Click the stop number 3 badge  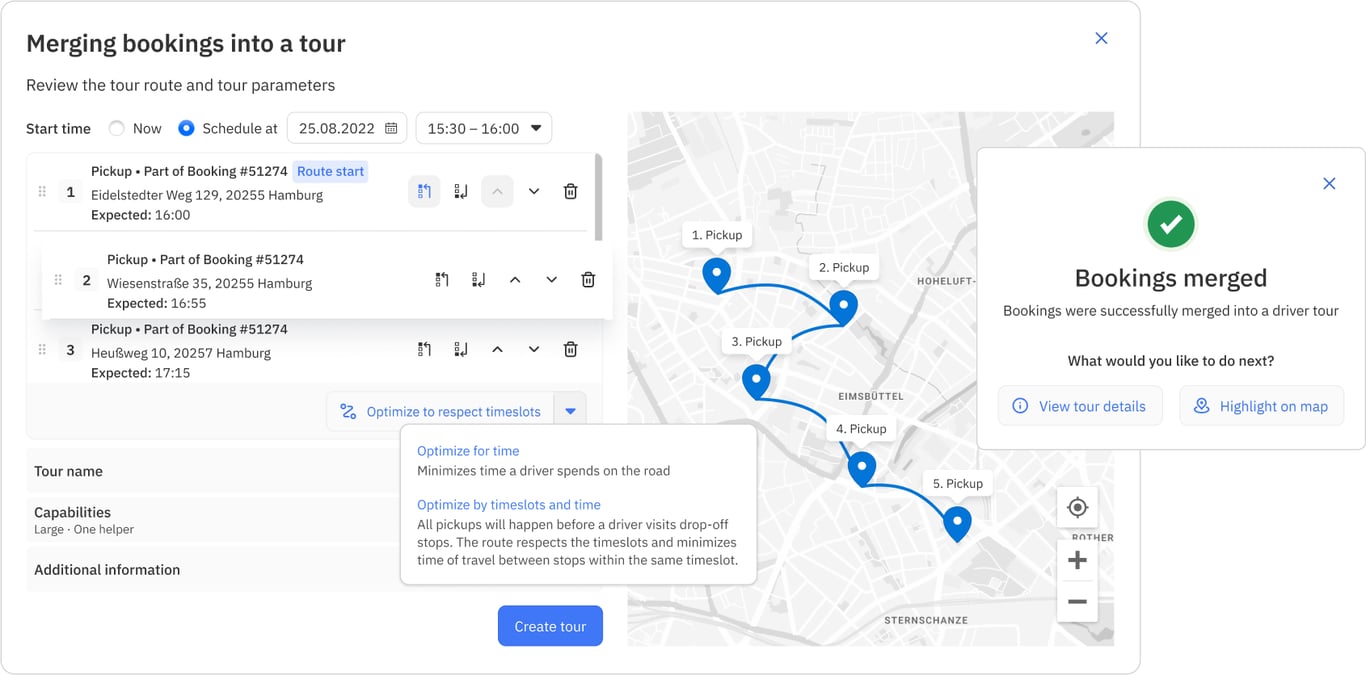[70, 349]
